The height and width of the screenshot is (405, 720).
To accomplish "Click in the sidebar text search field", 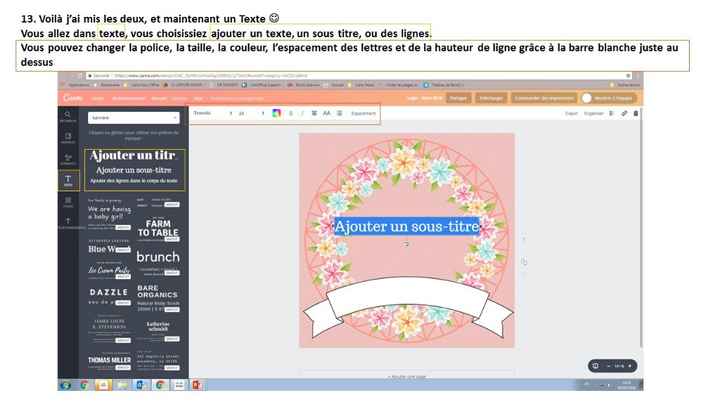I will click(x=133, y=118).
